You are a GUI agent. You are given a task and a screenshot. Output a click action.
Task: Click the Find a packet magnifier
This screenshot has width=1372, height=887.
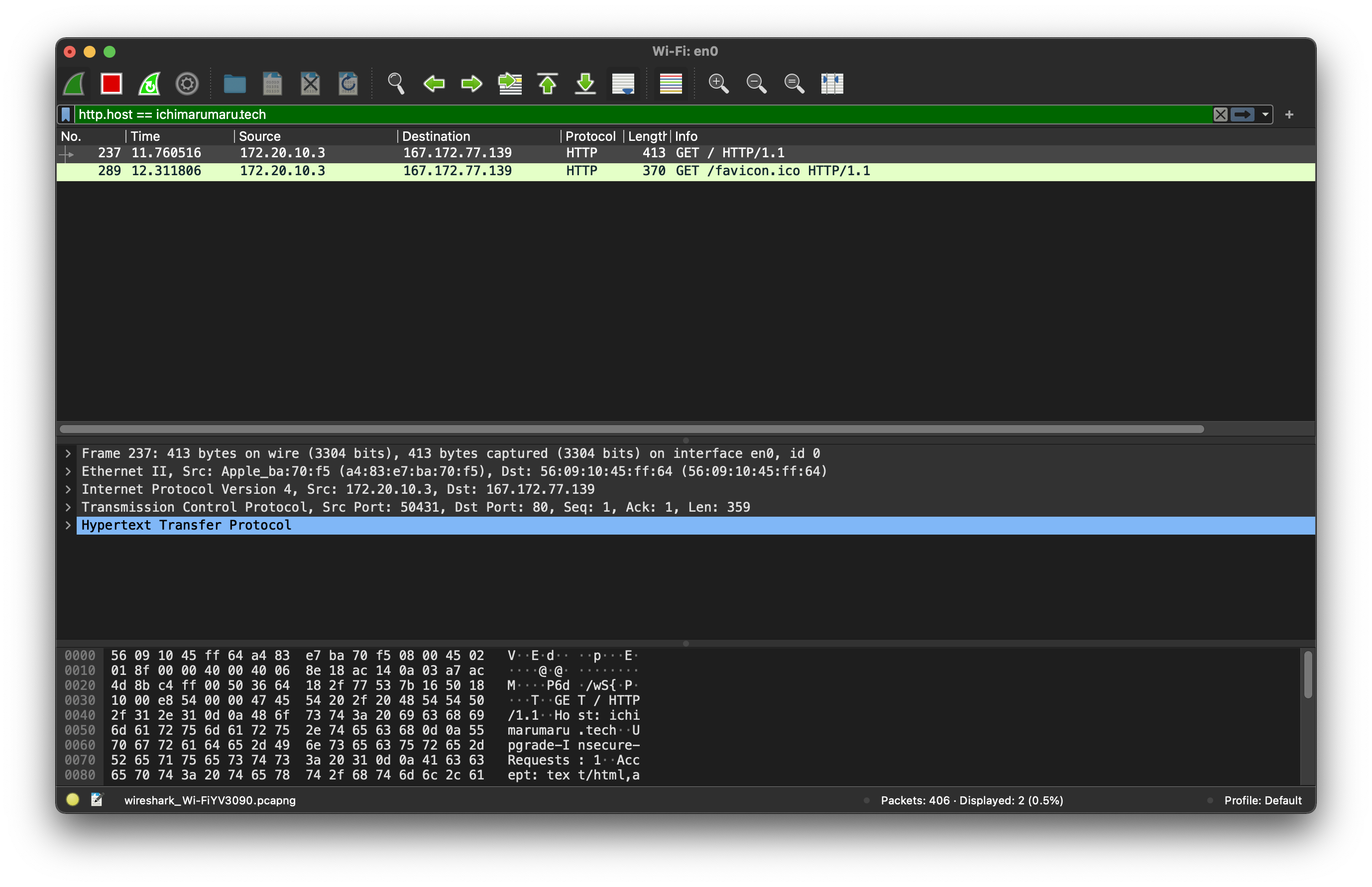point(396,84)
